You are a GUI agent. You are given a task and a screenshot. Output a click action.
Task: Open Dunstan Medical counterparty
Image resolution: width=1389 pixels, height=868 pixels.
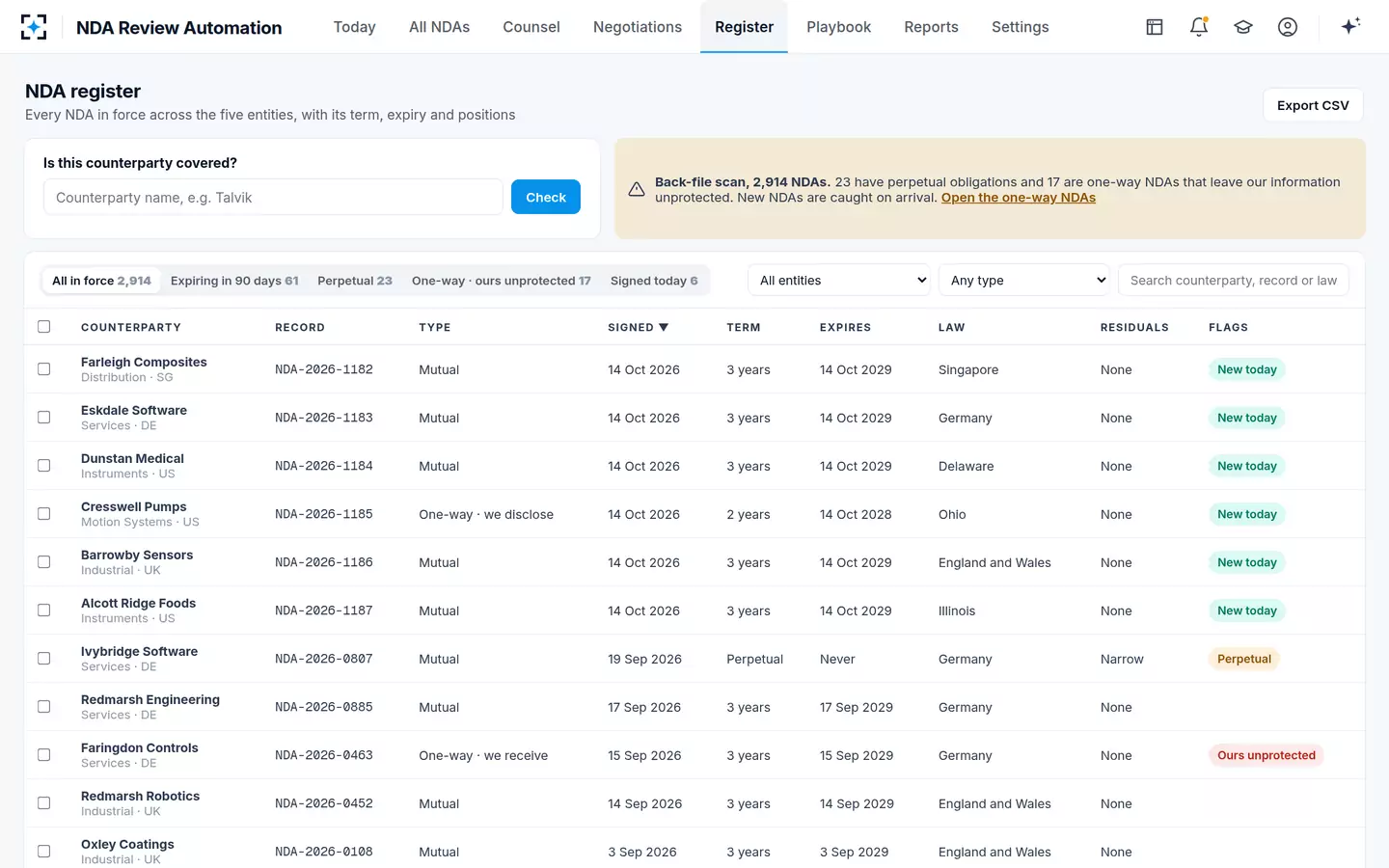(132, 458)
